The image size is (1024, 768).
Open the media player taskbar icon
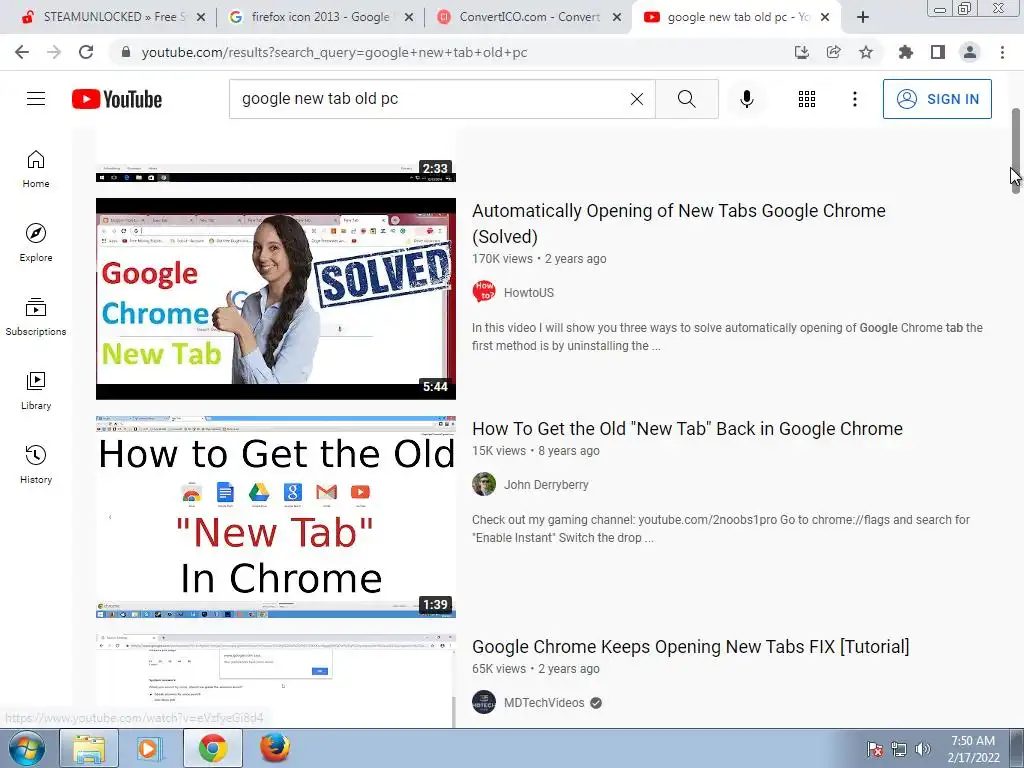point(150,748)
